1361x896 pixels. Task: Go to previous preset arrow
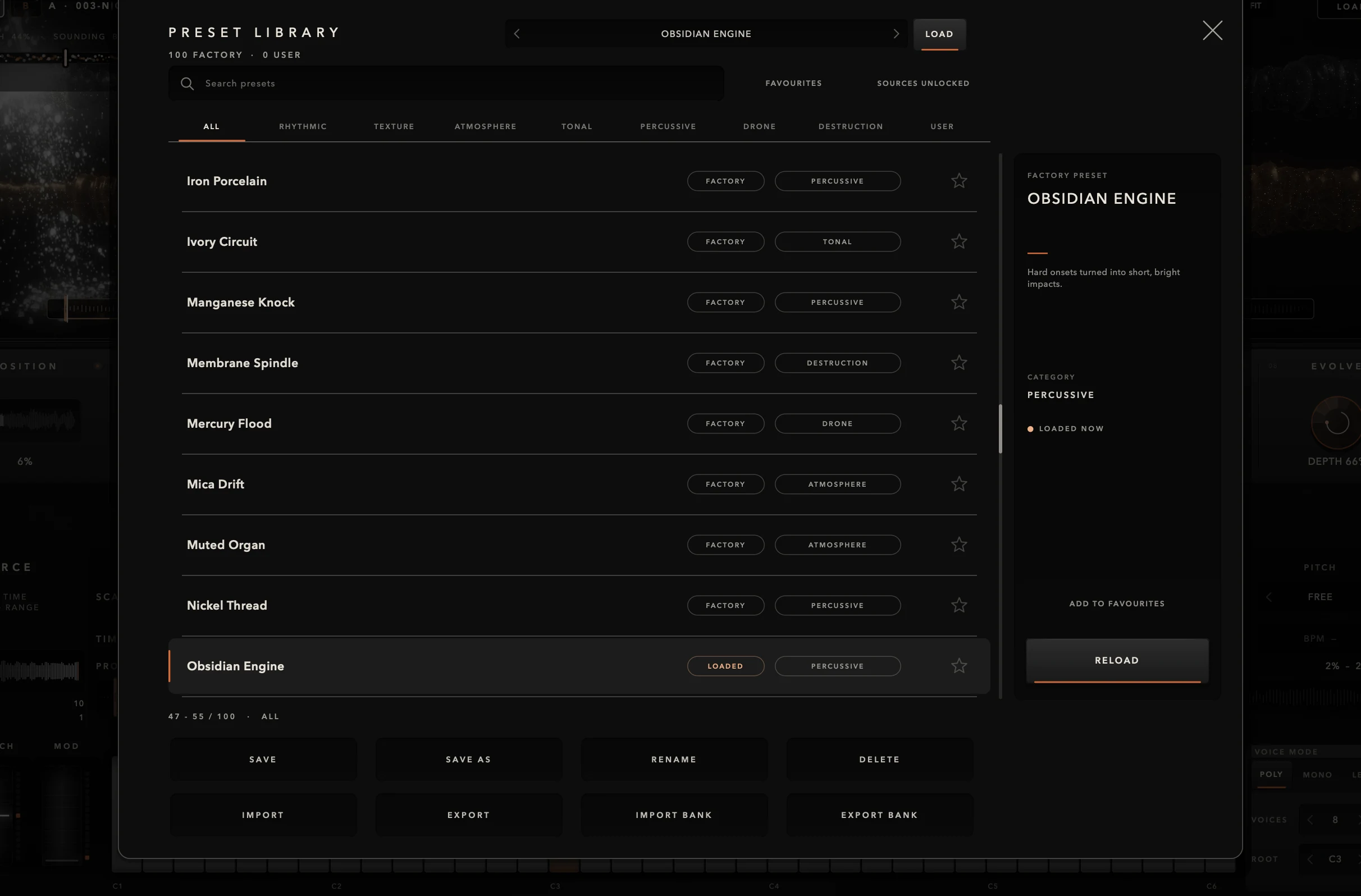(517, 34)
